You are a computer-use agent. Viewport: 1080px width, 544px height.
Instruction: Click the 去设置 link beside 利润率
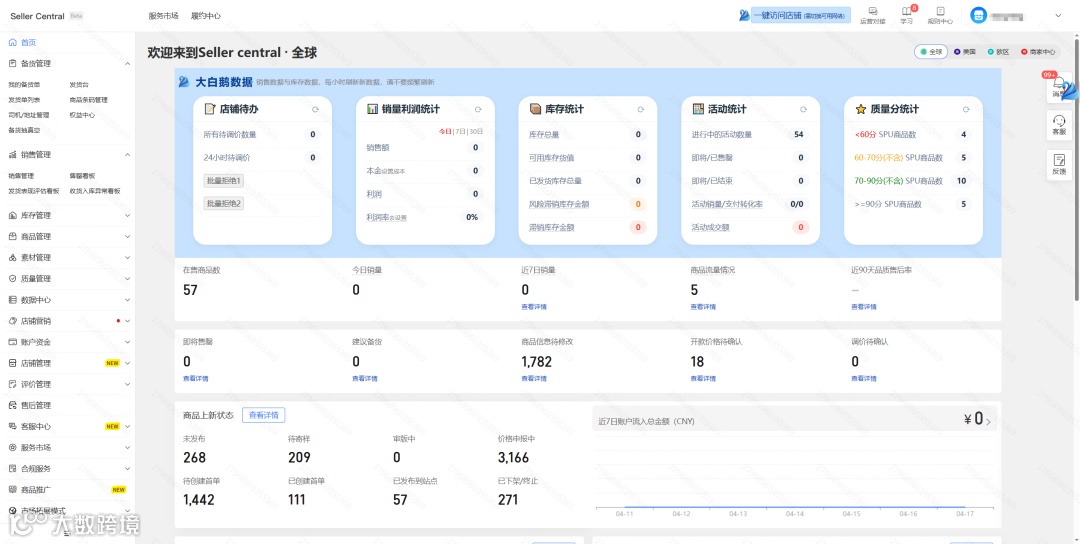point(399,218)
